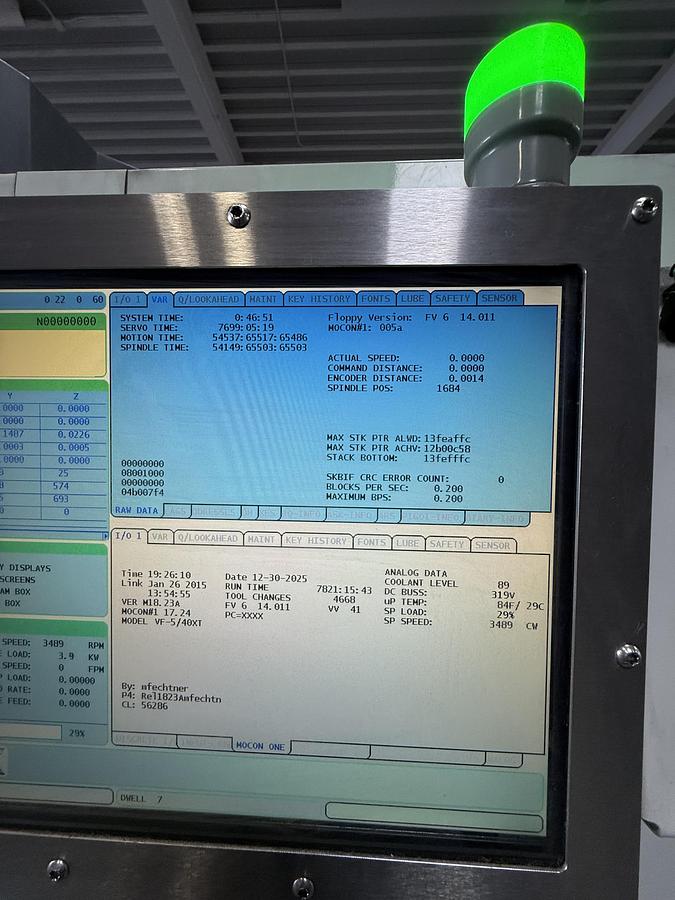
Task: Click the BLOCKS PER SEC value 0.200
Action: click(448, 488)
